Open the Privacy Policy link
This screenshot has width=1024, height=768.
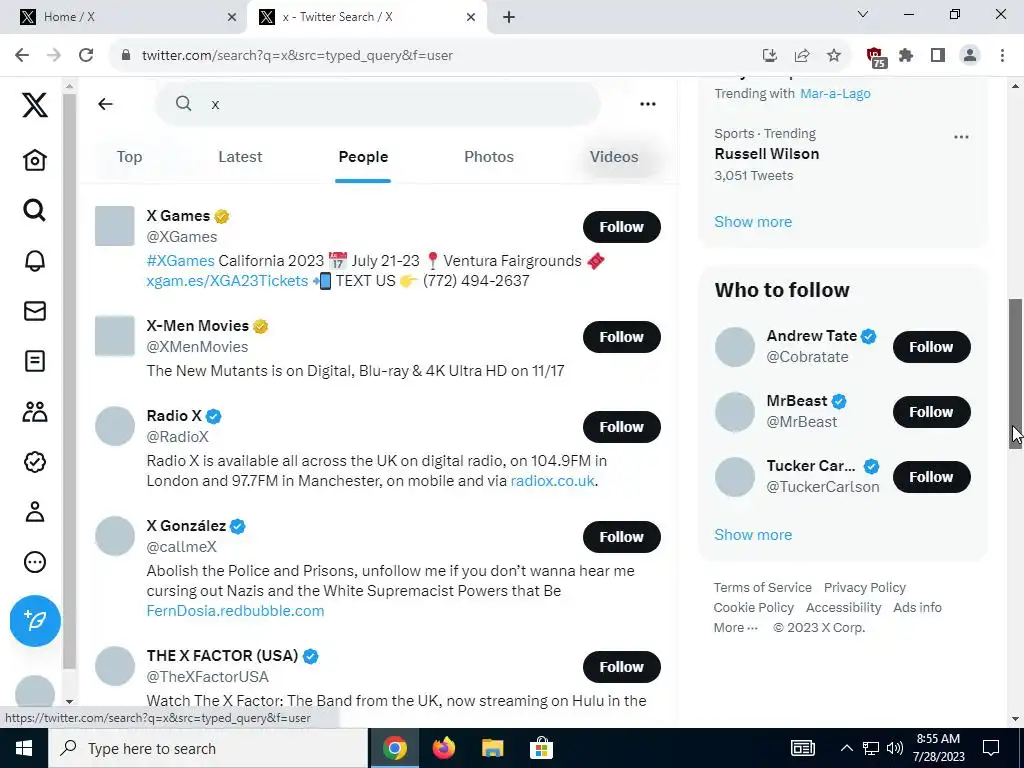pos(865,587)
